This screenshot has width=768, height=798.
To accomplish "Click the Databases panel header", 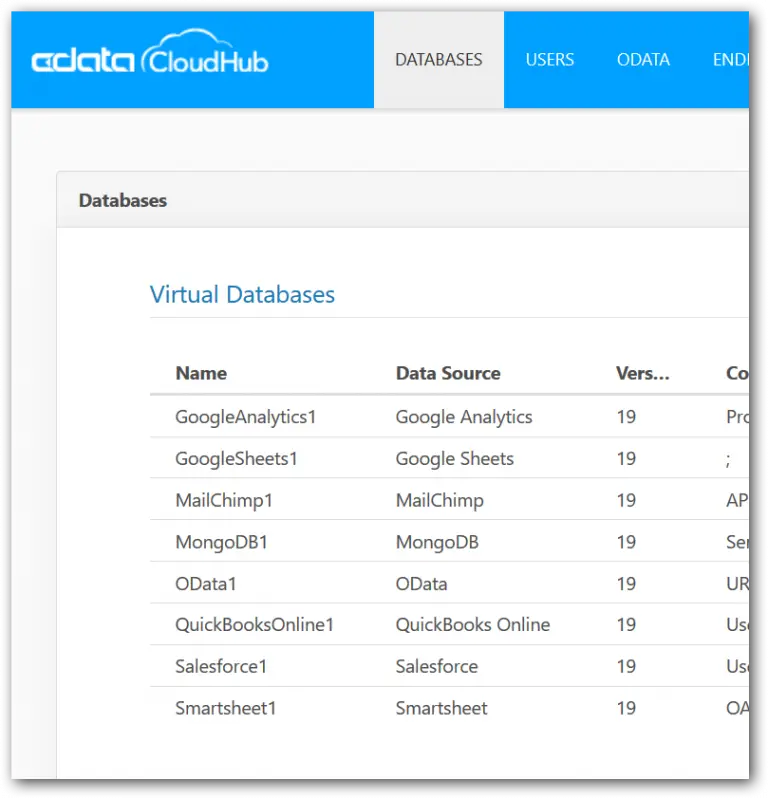I will [x=123, y=200].
